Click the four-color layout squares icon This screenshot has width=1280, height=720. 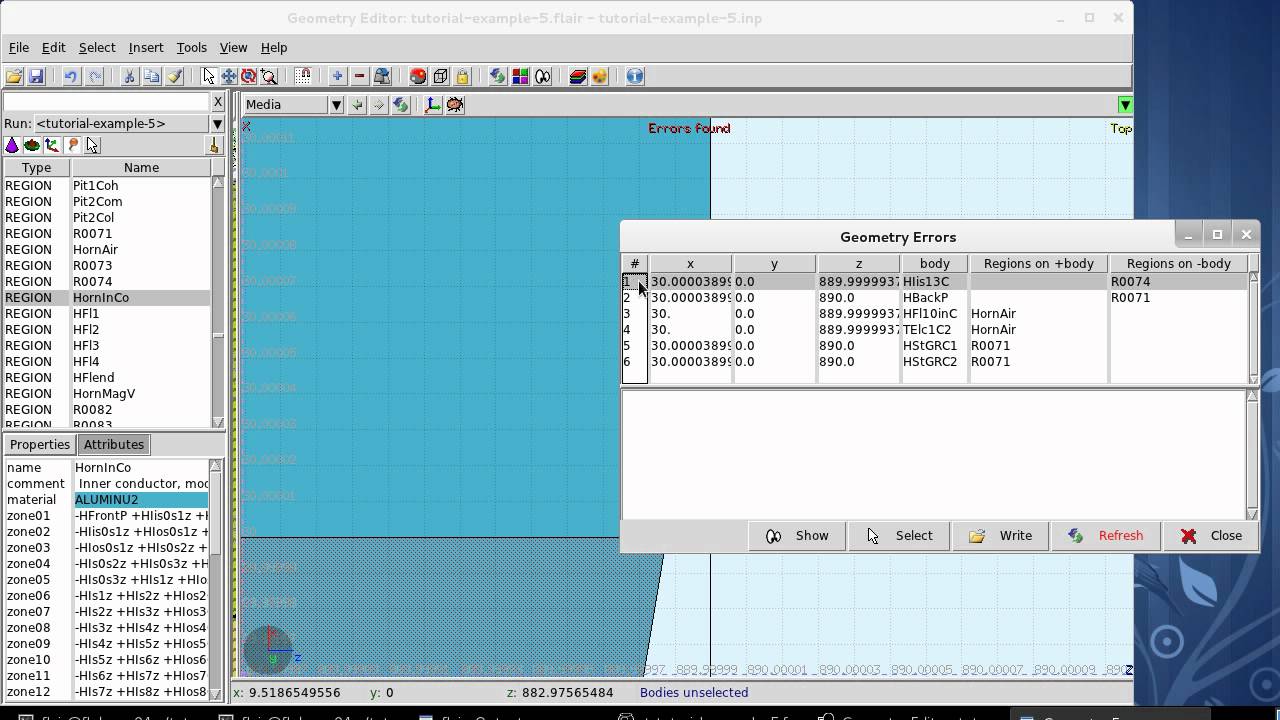tap(520, 76)
